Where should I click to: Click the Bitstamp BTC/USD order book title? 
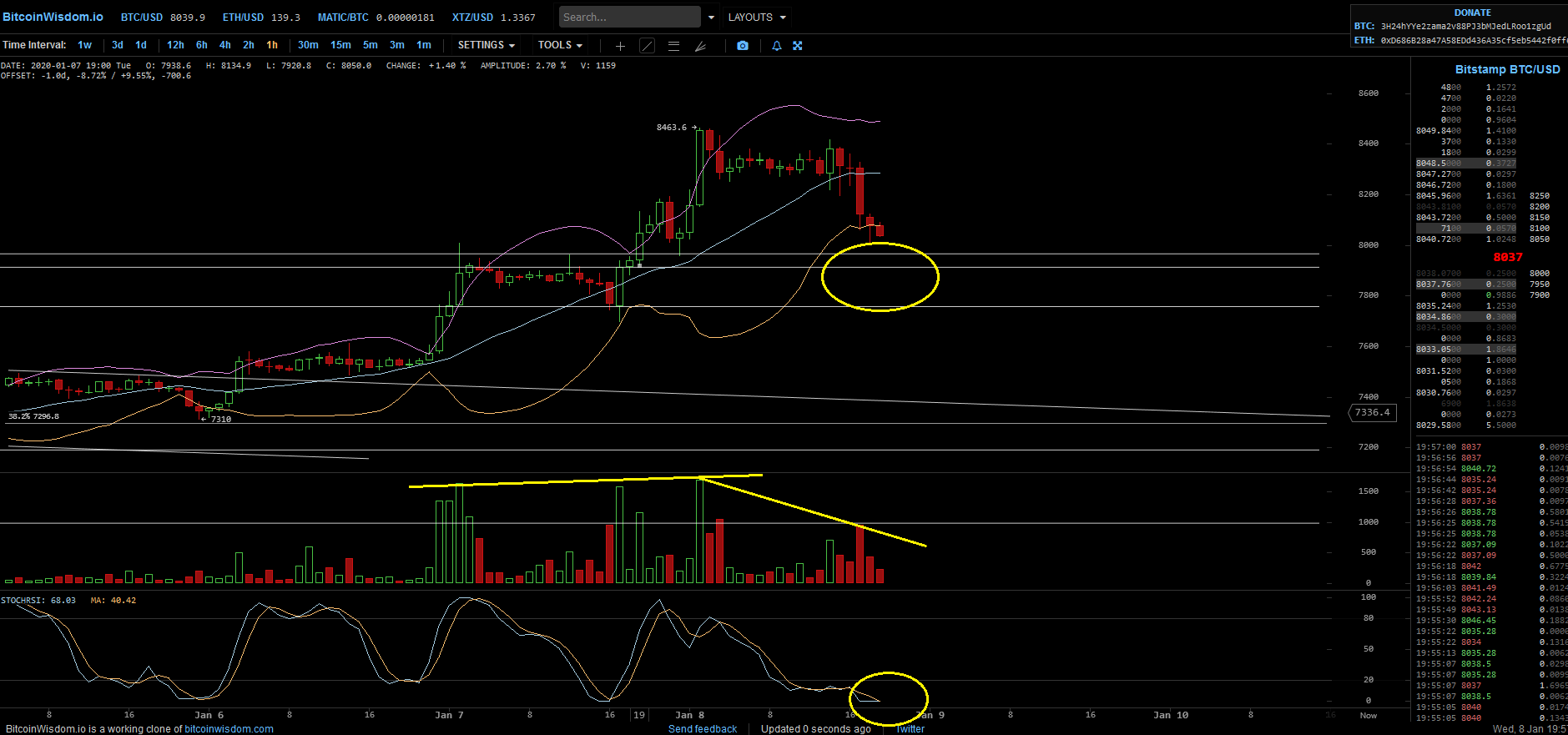pos(1507,69)
